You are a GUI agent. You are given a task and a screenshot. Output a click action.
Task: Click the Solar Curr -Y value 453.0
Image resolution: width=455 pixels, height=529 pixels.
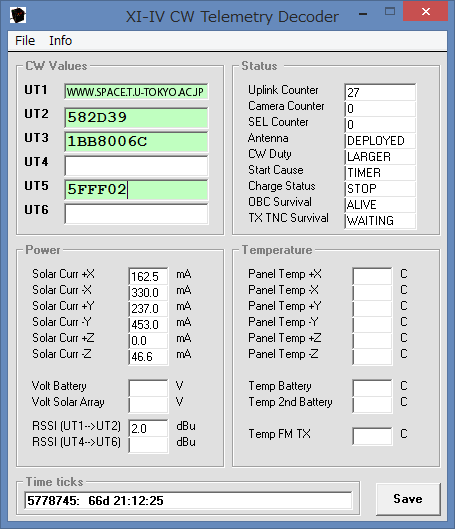coord(148,324)
